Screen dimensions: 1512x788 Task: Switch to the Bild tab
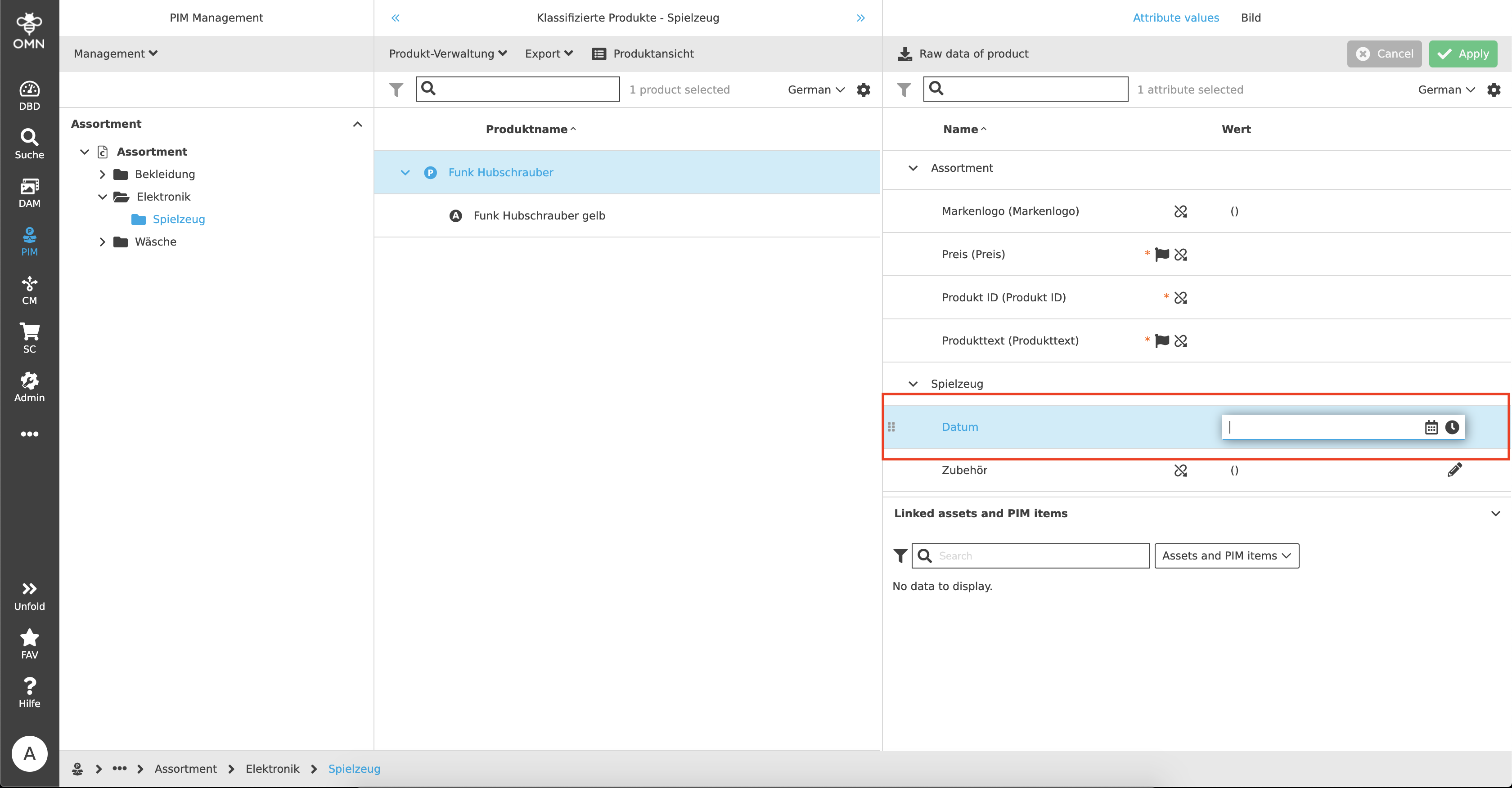(x=1251, y=17)
